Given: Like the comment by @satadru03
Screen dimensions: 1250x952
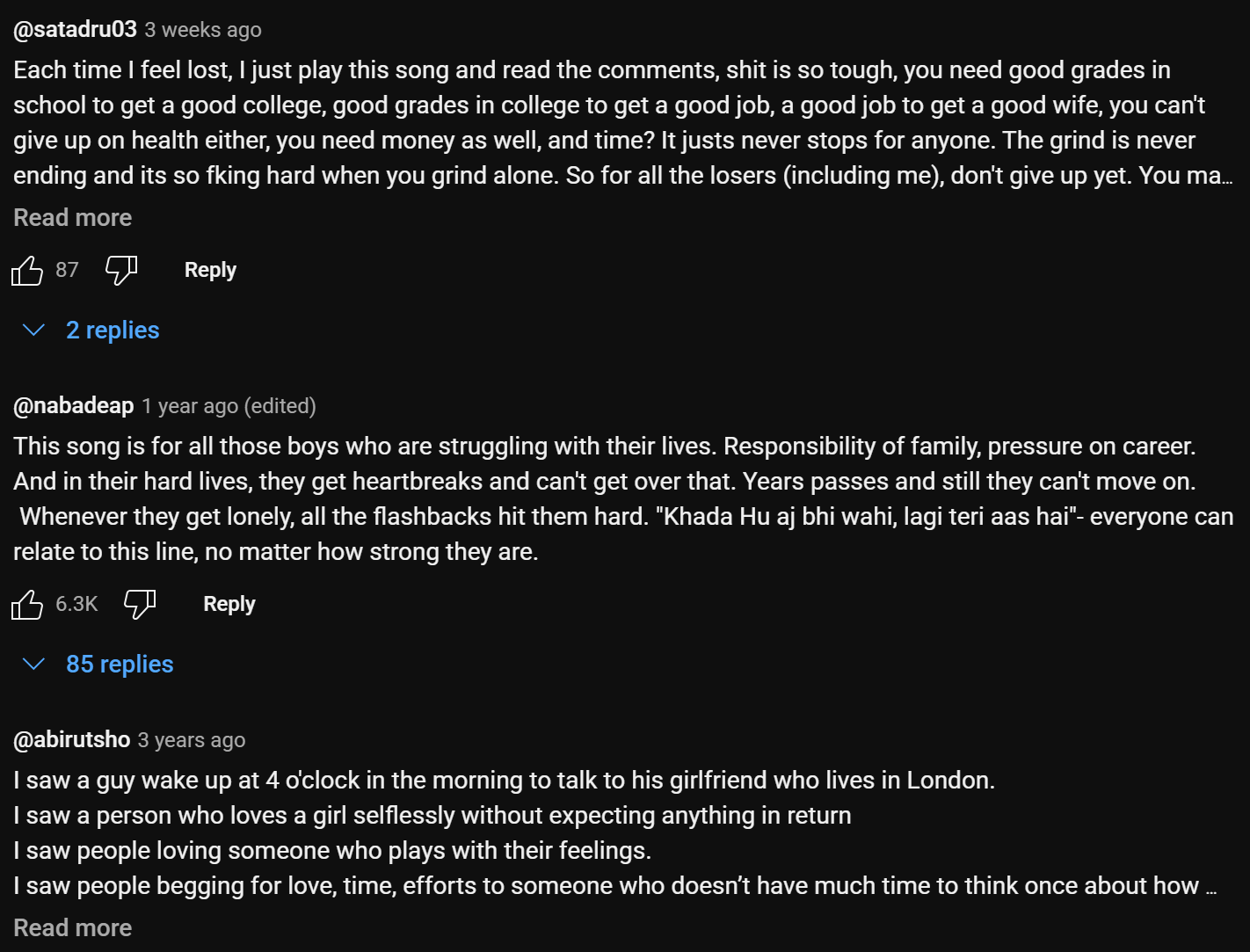Looking at the screenshot, I should (27, 270).
